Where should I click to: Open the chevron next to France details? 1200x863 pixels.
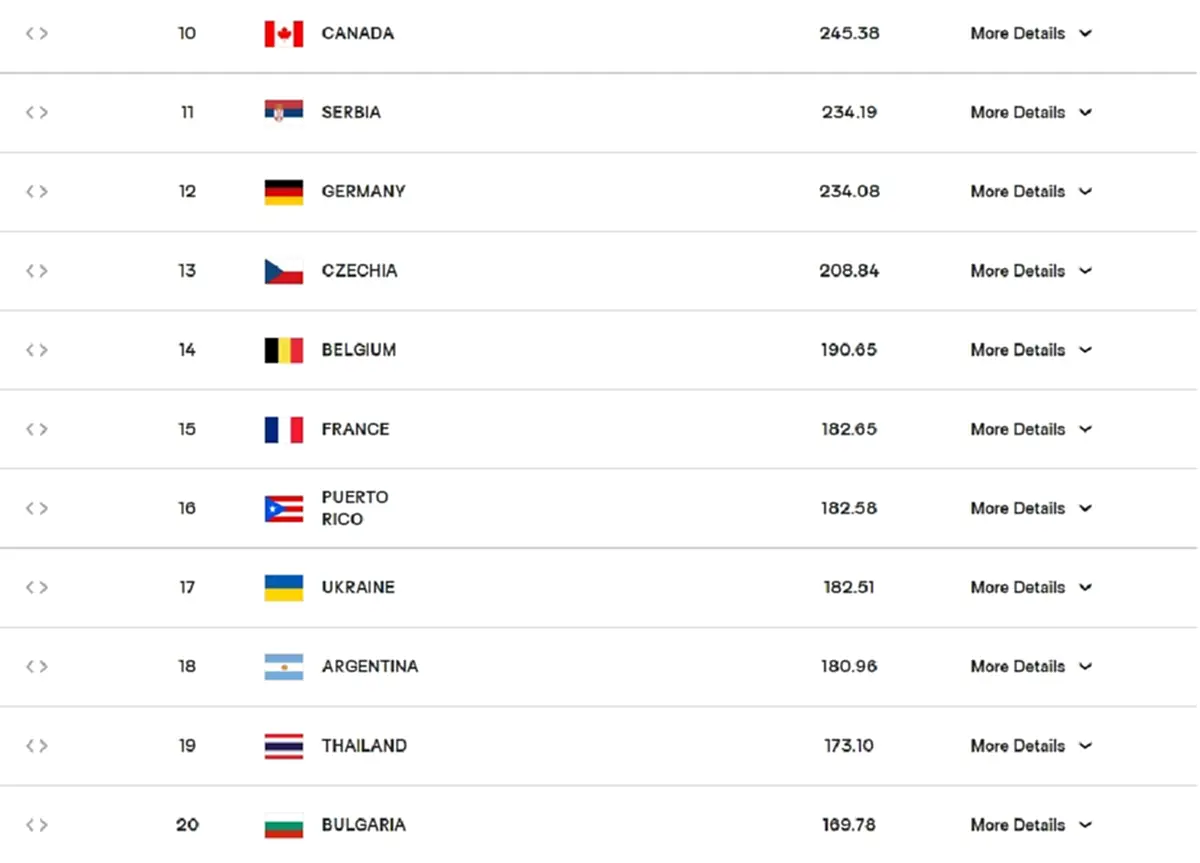1086,430
